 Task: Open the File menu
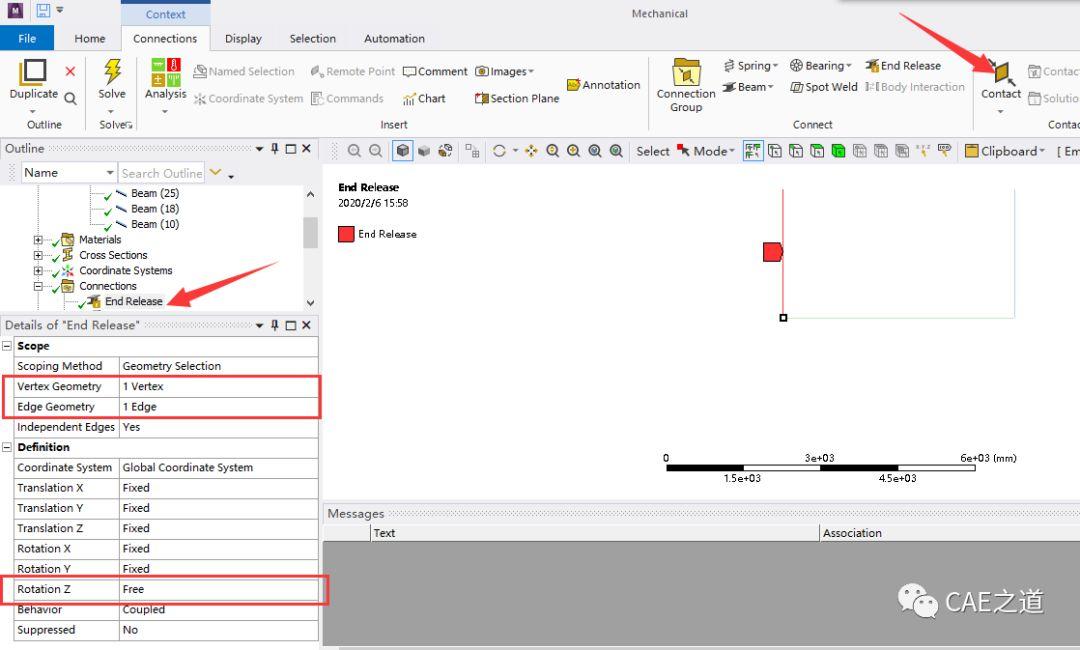click(27, 39)
